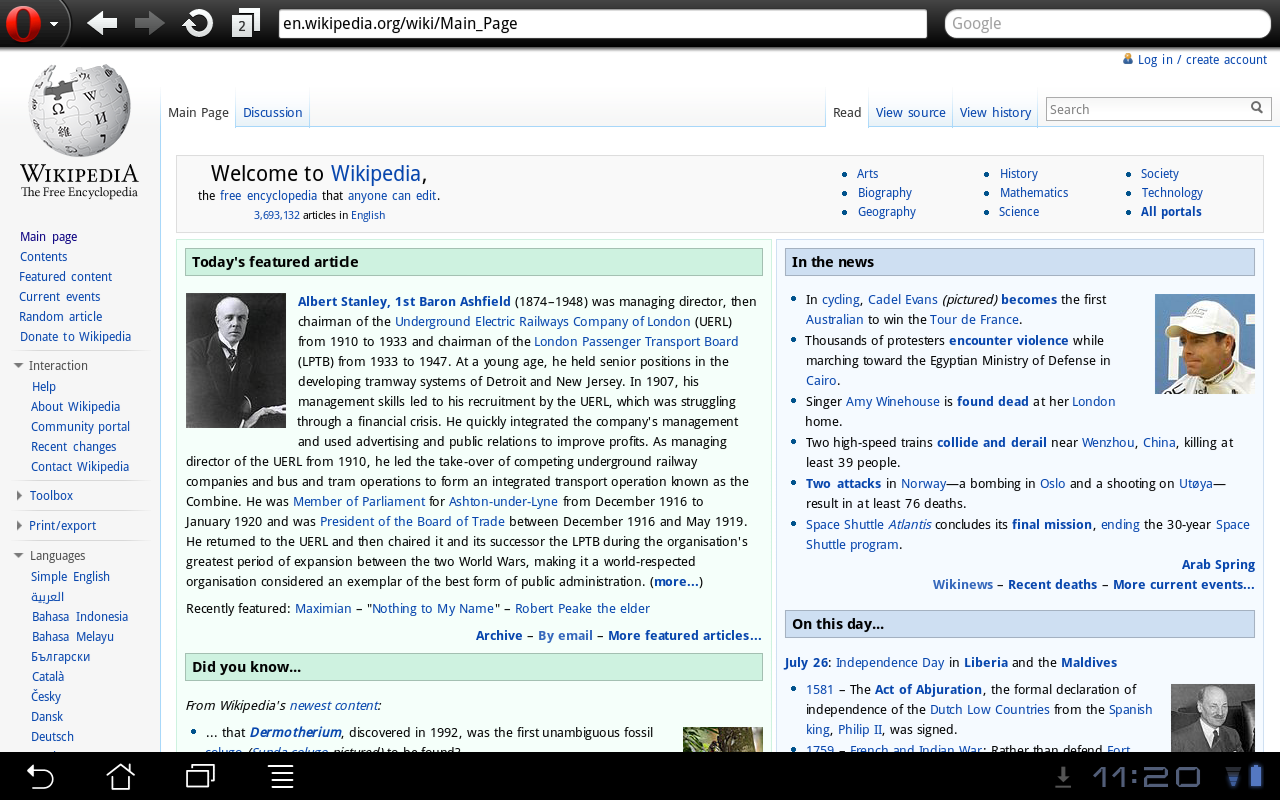Open the Technology portal link
This screenshot has width=1280, height=800.
point(1172,193)
